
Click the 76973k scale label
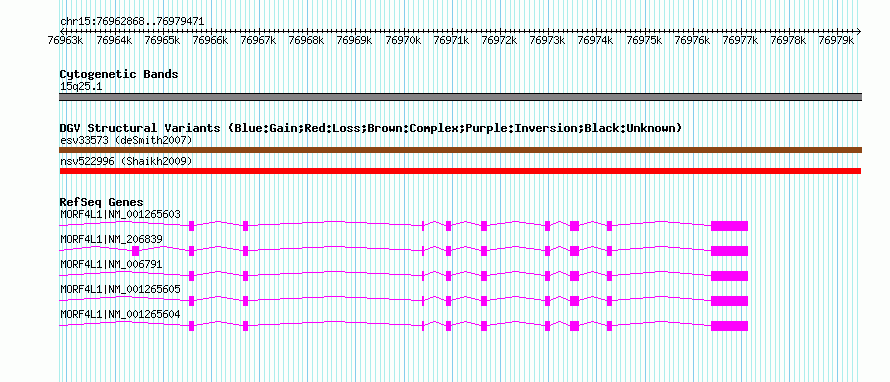pyautogui.click(x=548, y=41)
